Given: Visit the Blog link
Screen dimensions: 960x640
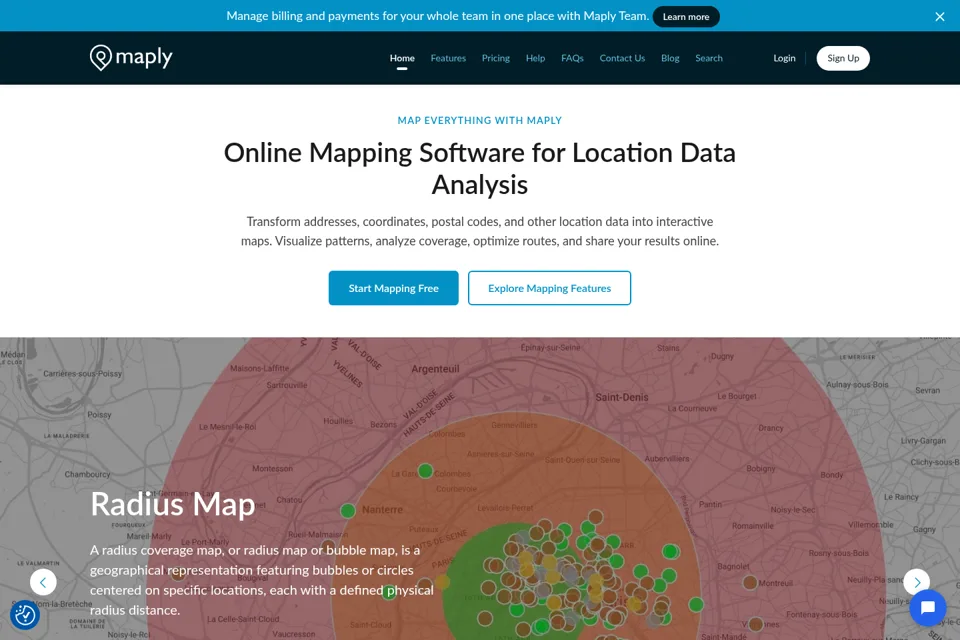Looking at the screenshot, I should [670, 58].
